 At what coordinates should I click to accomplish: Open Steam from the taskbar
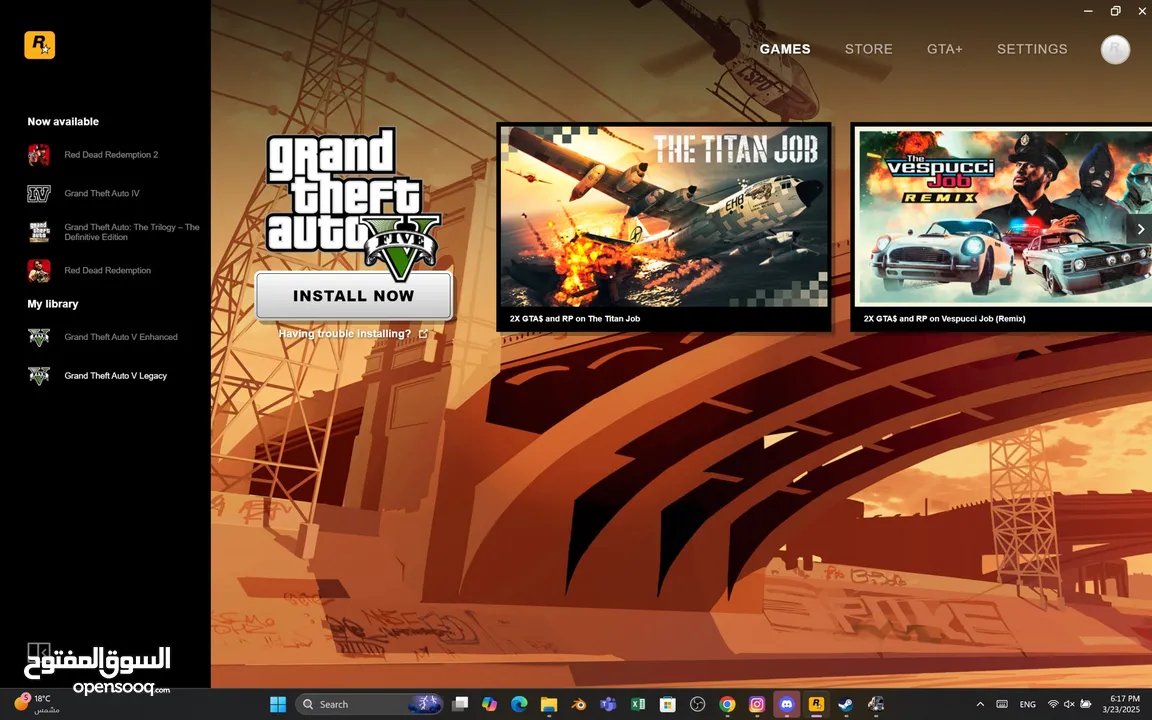(x=845, y=705)
